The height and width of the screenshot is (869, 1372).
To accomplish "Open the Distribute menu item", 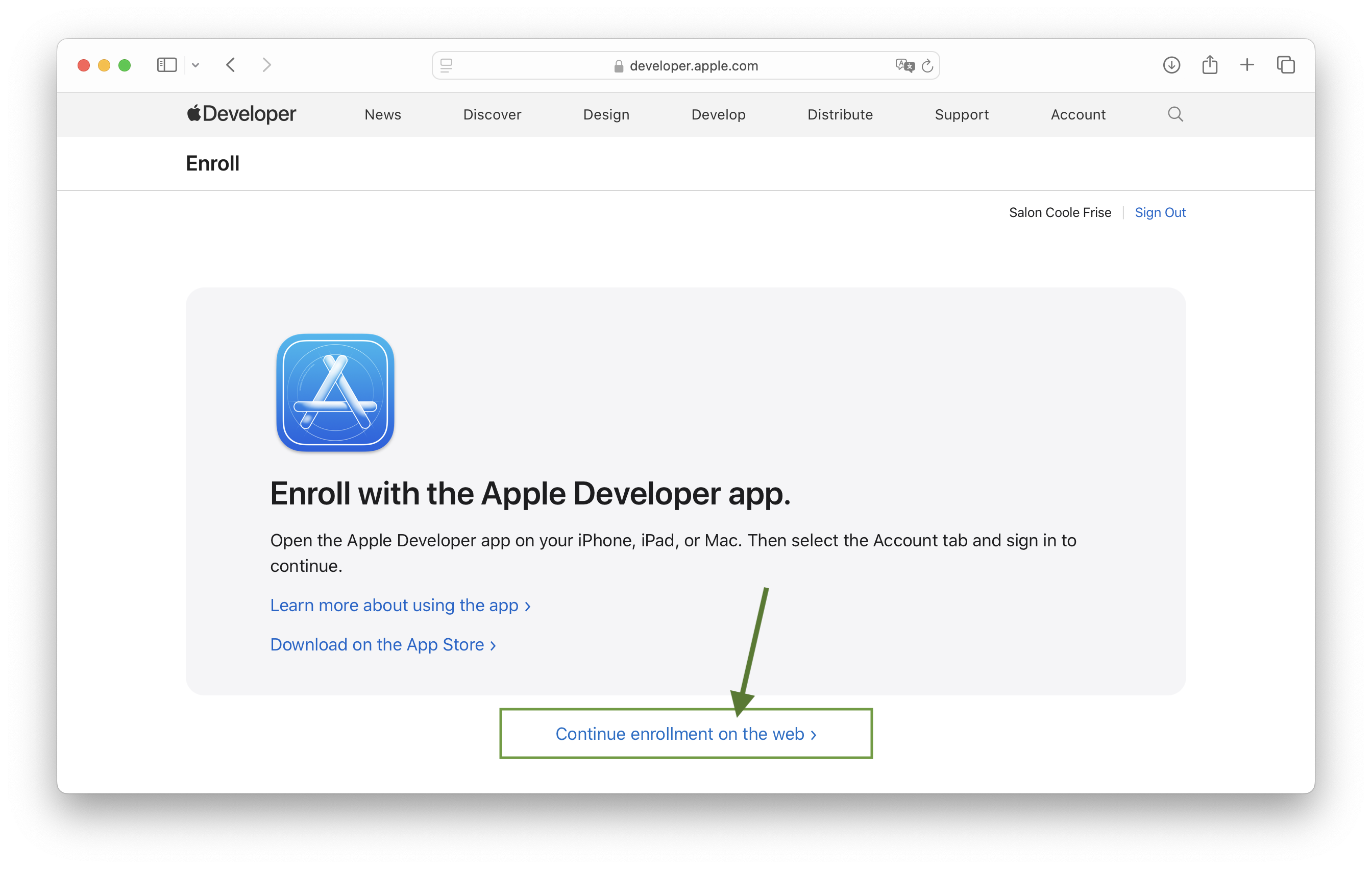I will 840,114.
